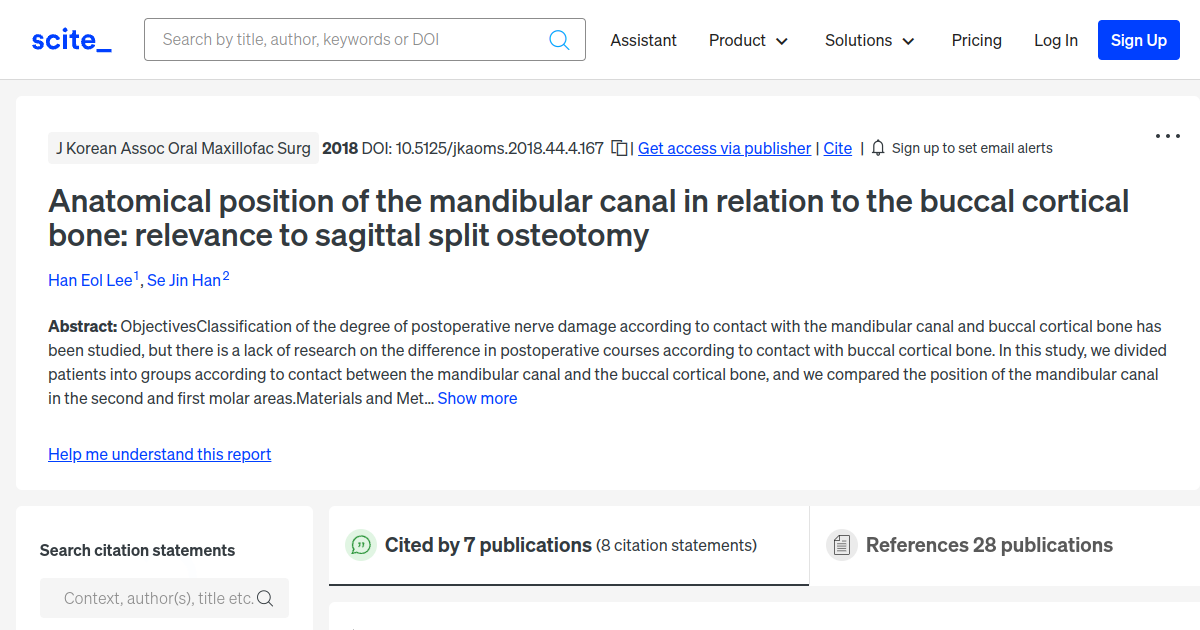Screen dimensions: 1200x630
Task: Open Get access via publisher link
Action: coord(724,147)
